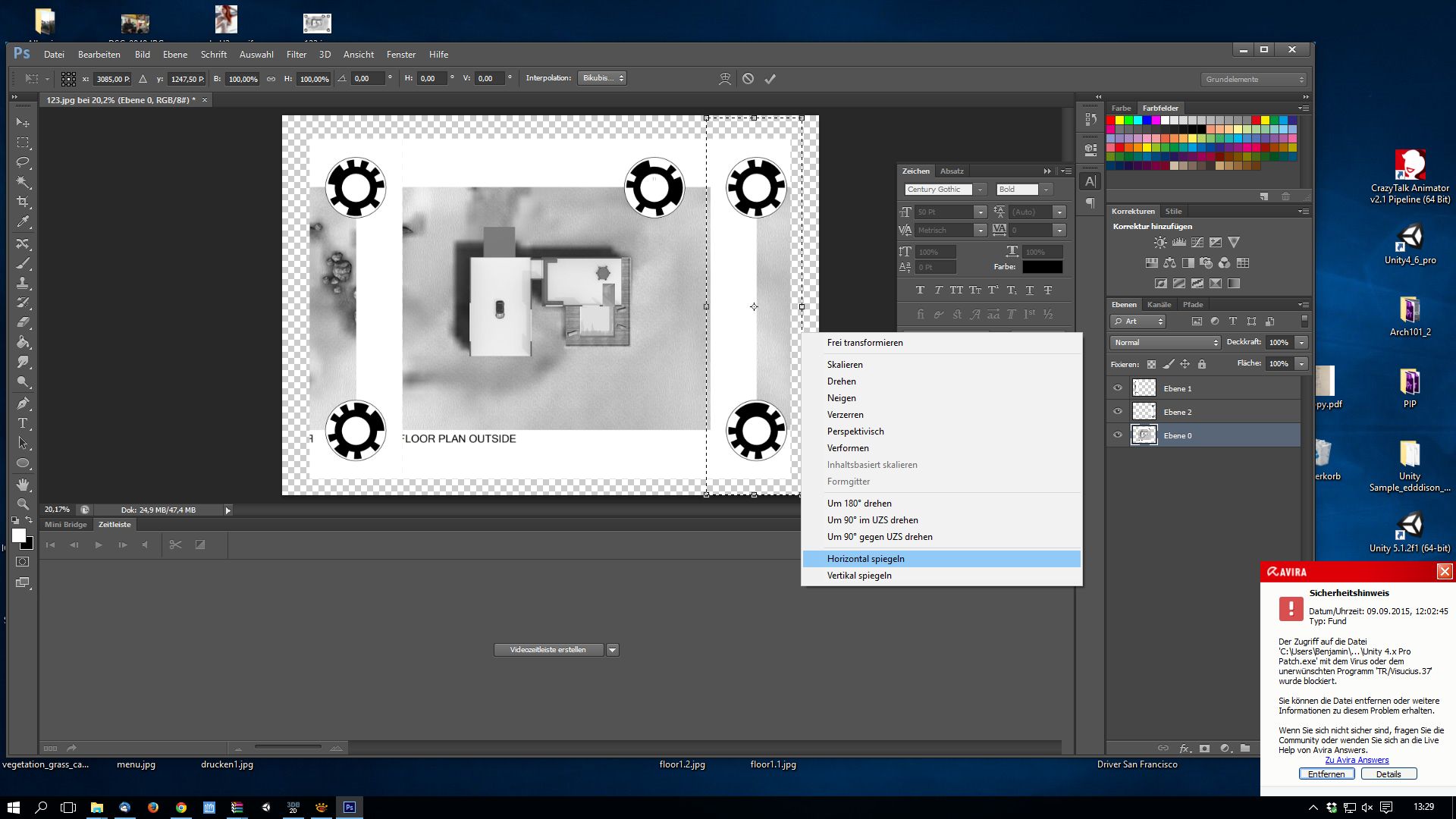The width and height of the screenshot is (1456, 819).
Task: Expand the font style dropdown Bold
Action: point(1046,189)
